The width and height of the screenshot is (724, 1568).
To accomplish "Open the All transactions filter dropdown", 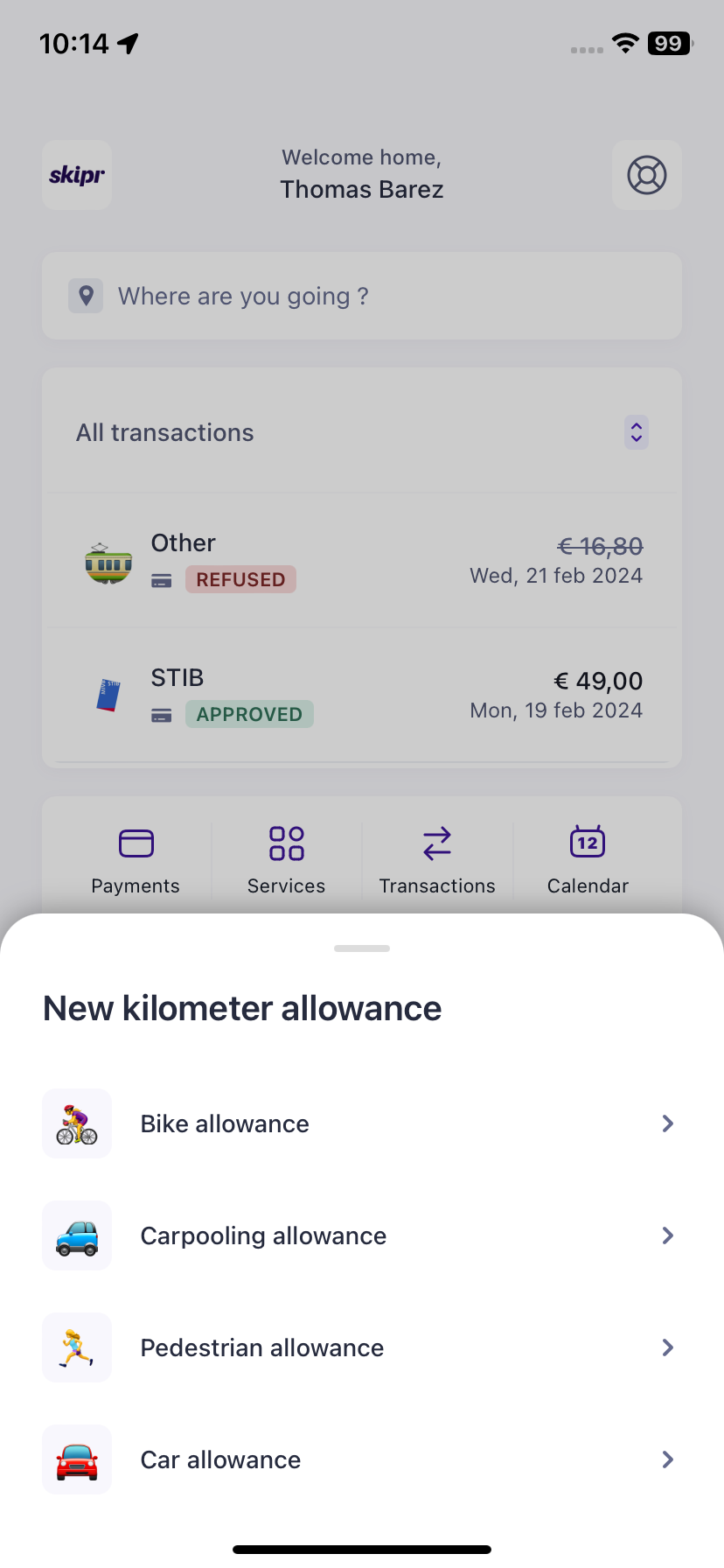I will (x=637, y=432).
